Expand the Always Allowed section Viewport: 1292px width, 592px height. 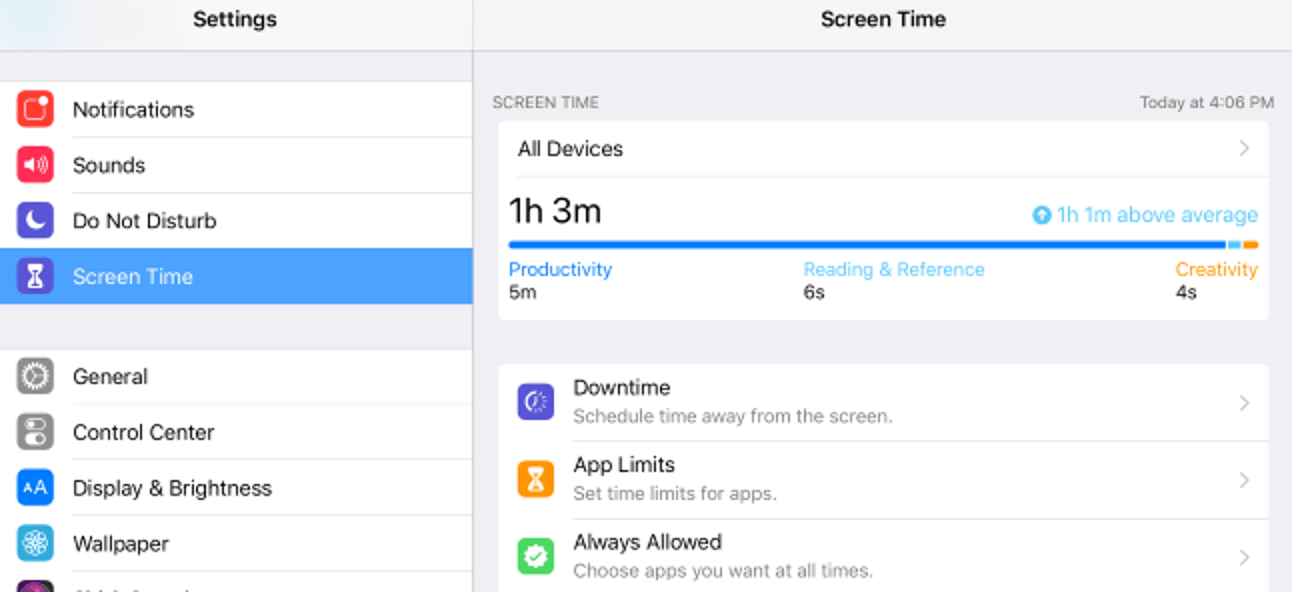tap(1243, 556)
